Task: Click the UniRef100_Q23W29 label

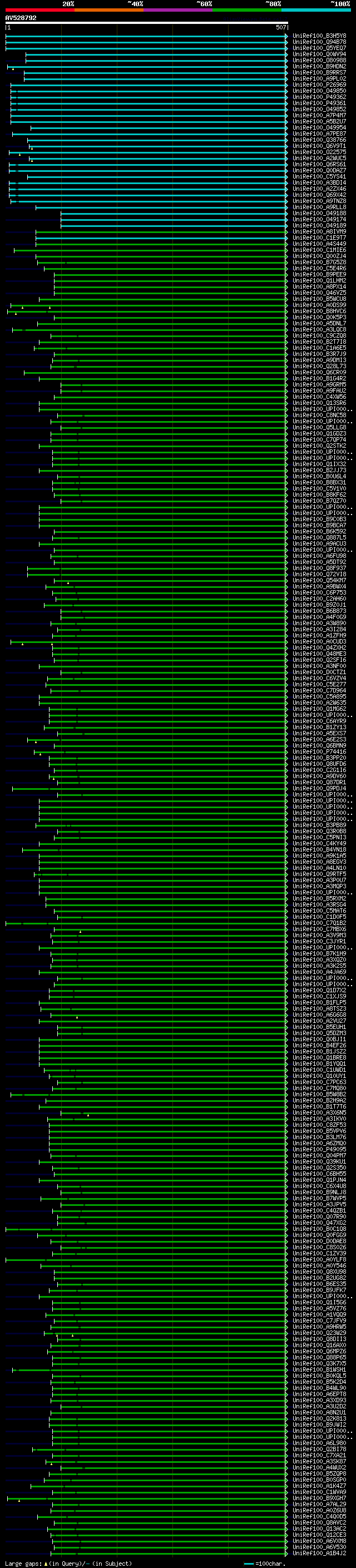Action: coord(319,1332)
